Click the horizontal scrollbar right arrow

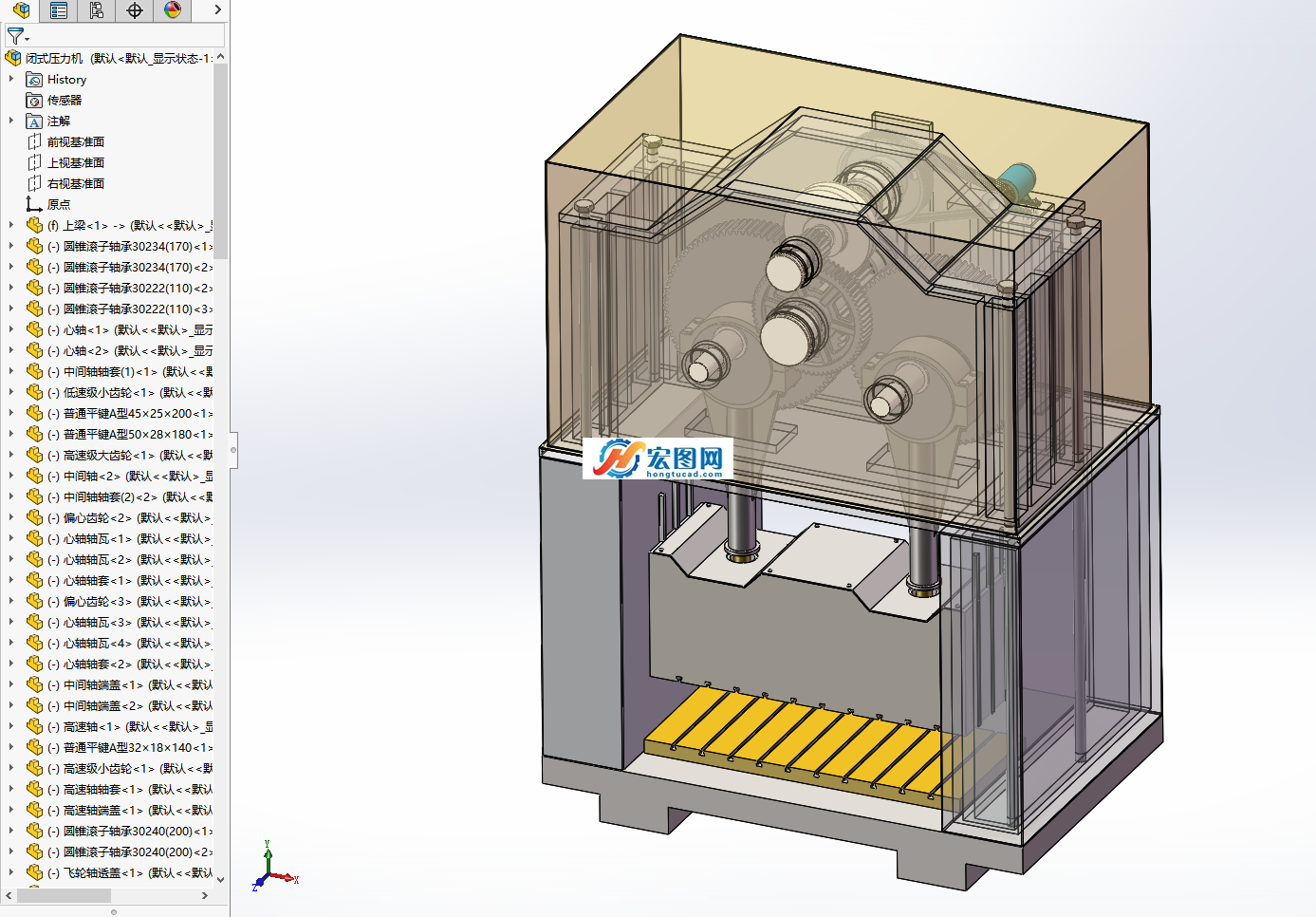tap(205, 895)
